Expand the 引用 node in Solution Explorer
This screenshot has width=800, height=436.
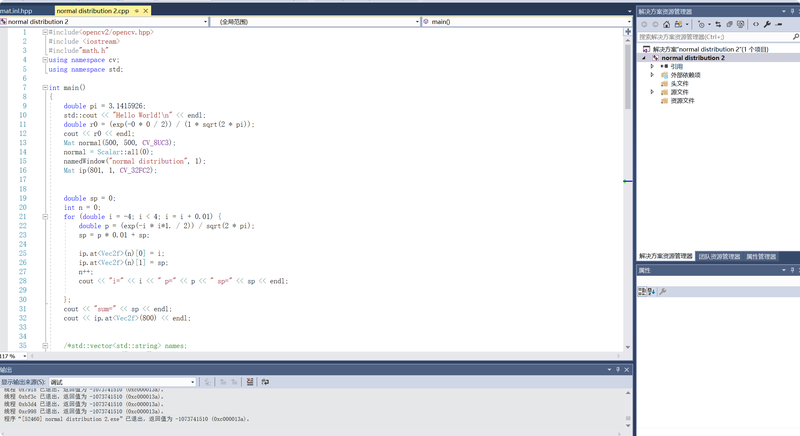(x=652, y=66)
